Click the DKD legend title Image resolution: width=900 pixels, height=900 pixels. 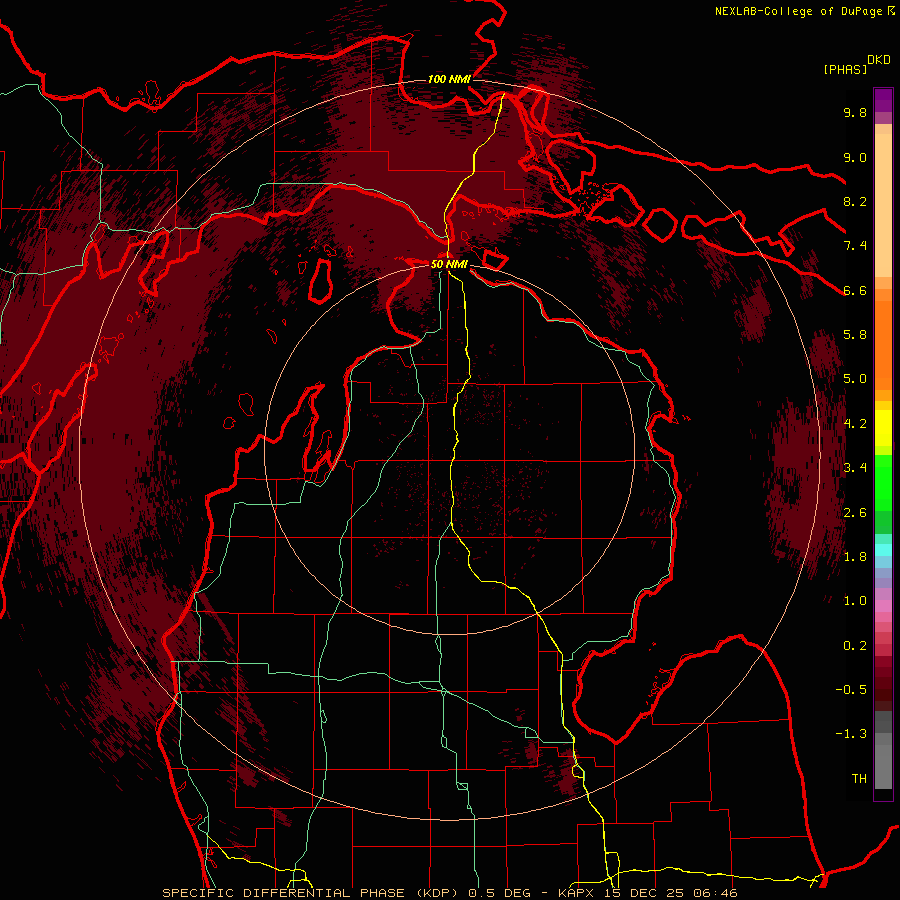879,60
